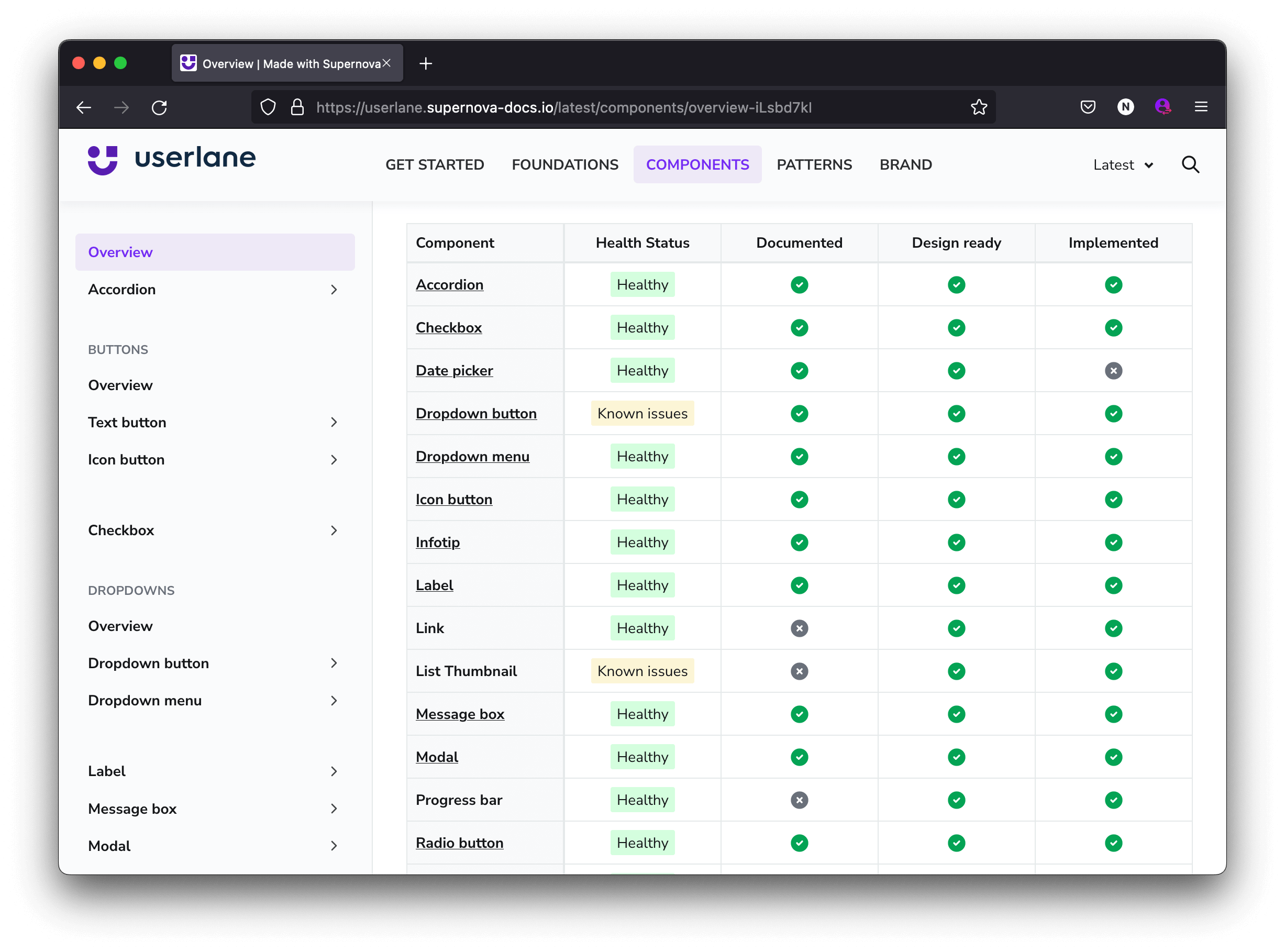The height and width of the screenshot is (952, 1285).
Task: Open the search with the magnifying glass icon
Action: coord(1190,165)
